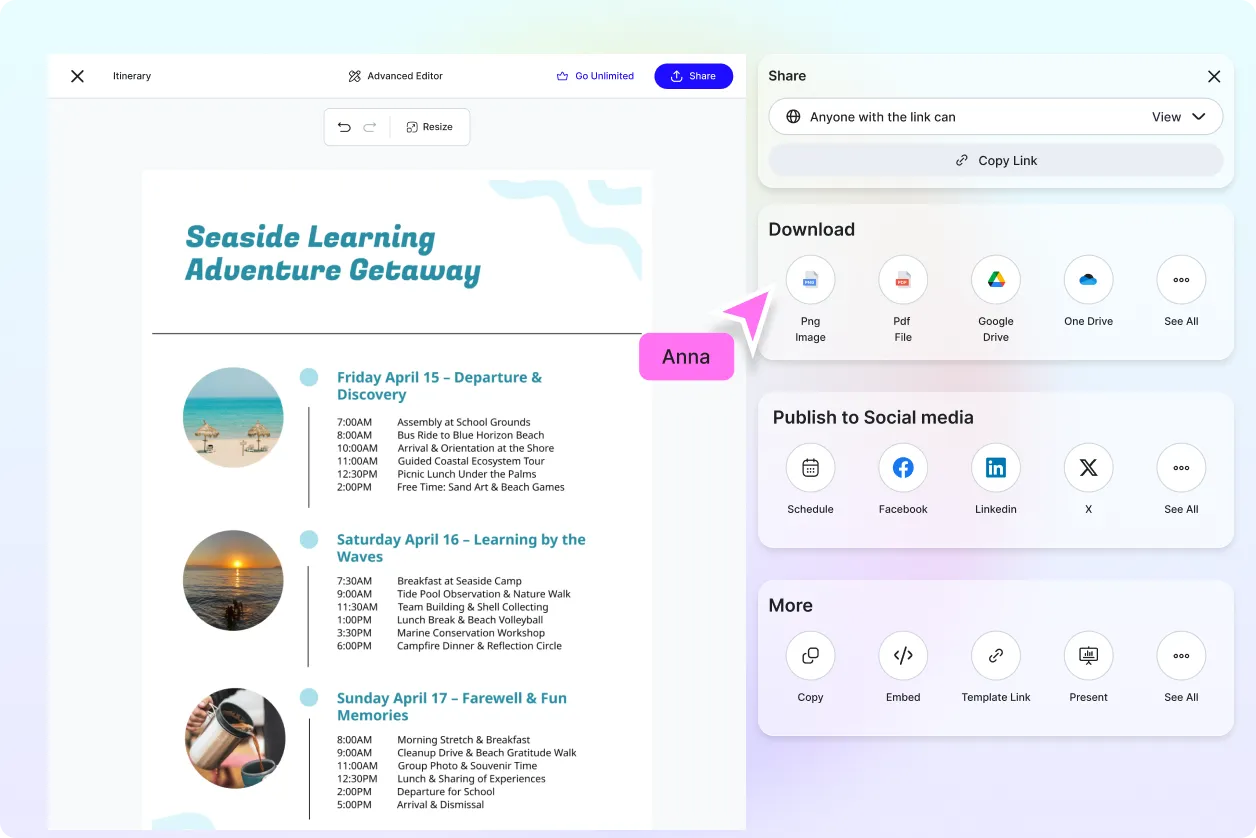The image size is (1256, 838).
Task: Switch to the Itinerary view
Action: pos(131,75)
